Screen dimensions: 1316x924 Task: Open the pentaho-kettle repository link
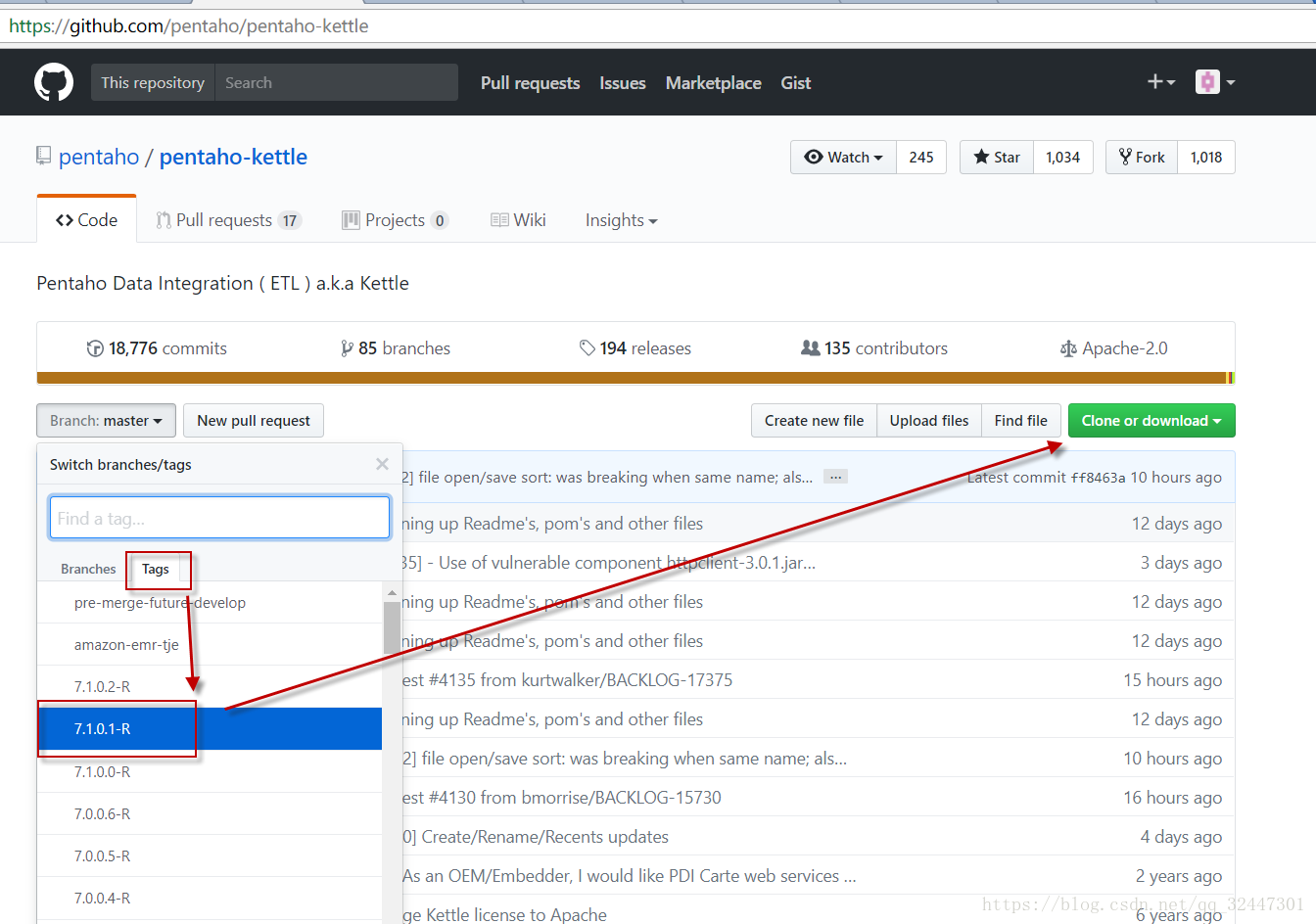pos(233,157)
